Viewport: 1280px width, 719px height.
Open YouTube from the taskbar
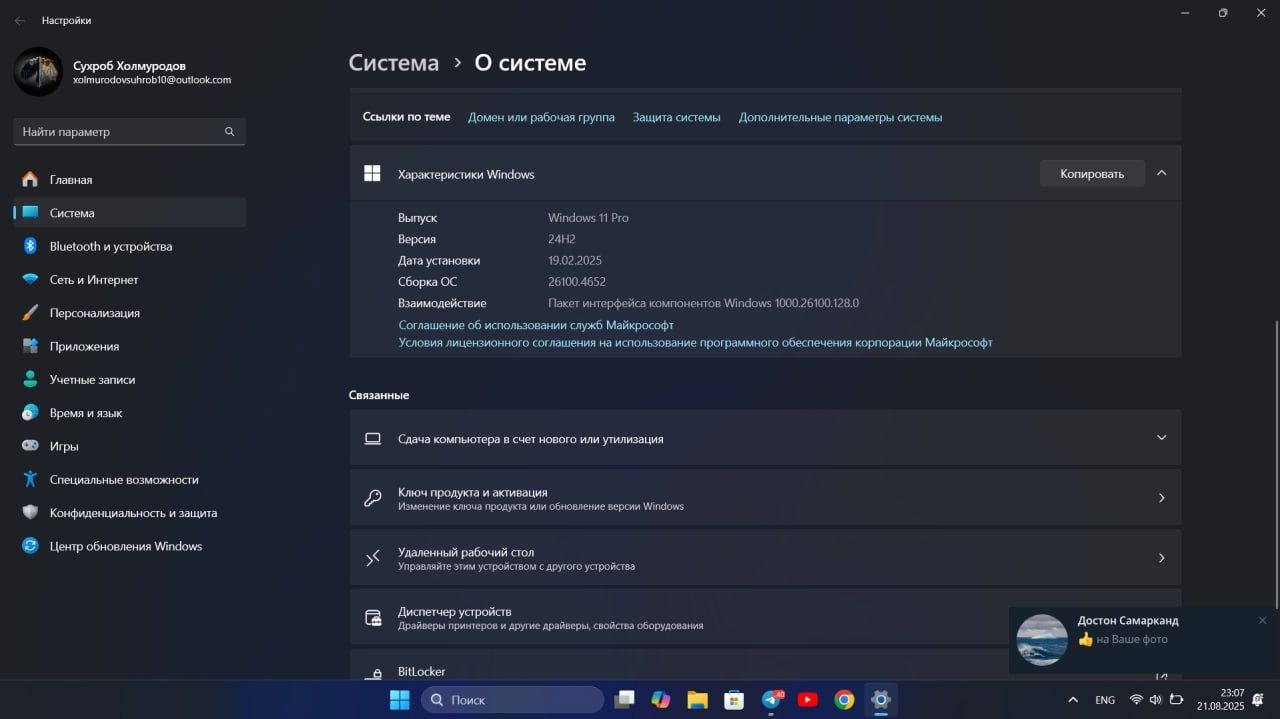tap(808, 700)
